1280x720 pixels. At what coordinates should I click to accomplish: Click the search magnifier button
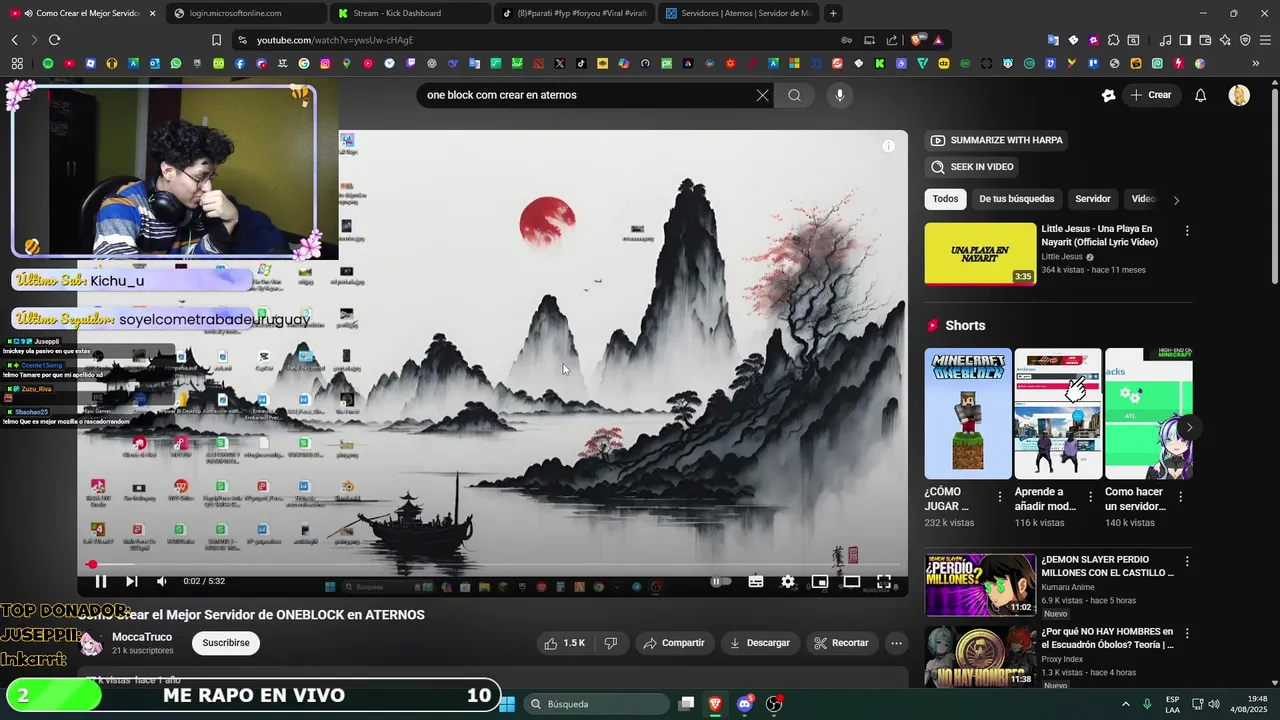(x=794, y=95)
